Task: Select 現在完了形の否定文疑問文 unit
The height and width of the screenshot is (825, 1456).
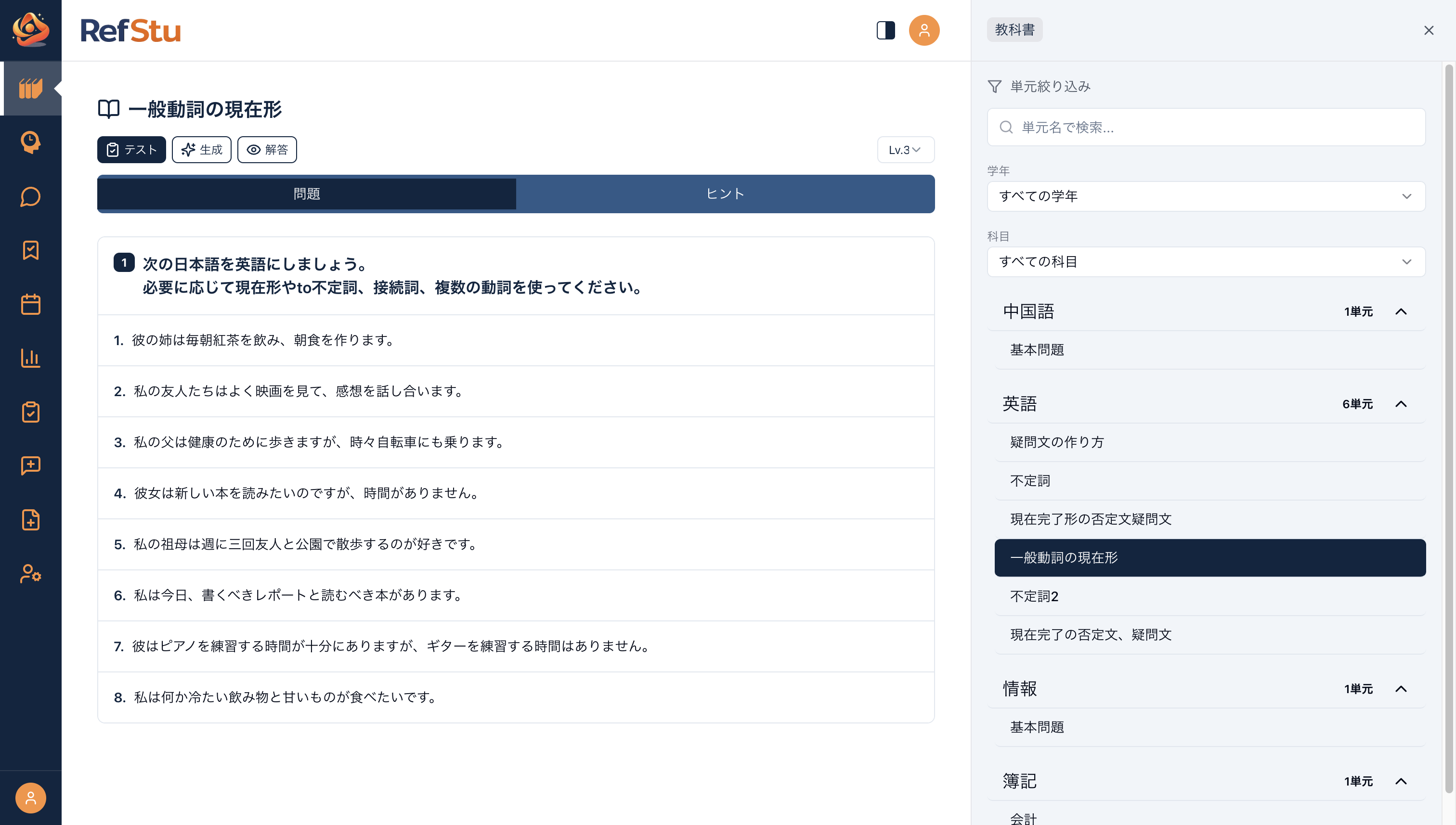Action: pyautogui.click(x=1210, y=519)
